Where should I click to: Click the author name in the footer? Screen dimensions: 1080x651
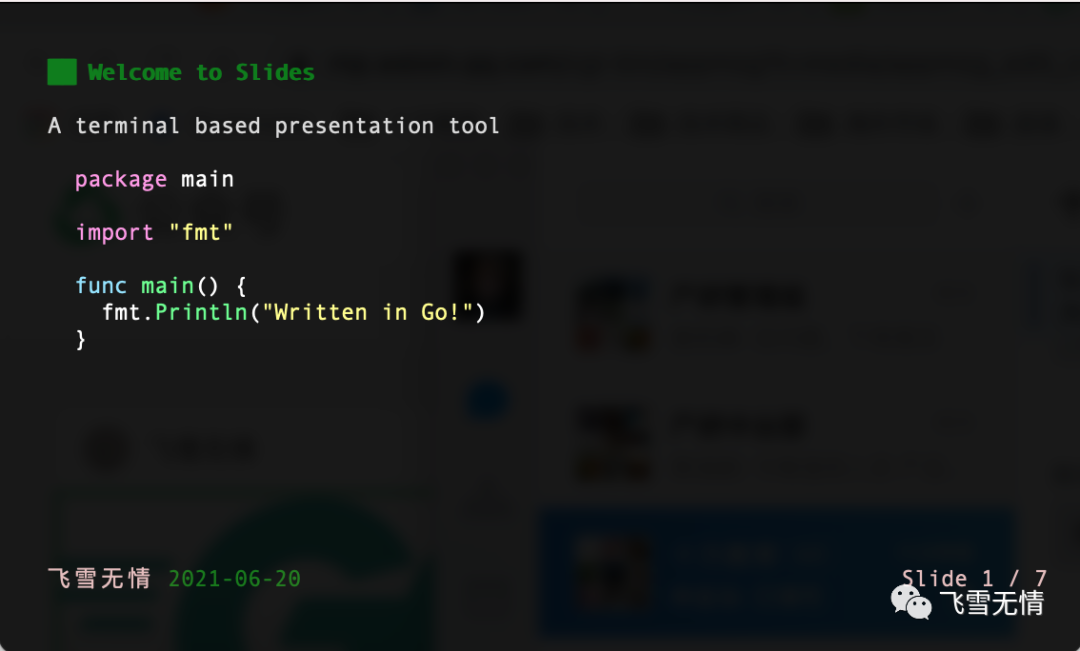coord(99,579)
